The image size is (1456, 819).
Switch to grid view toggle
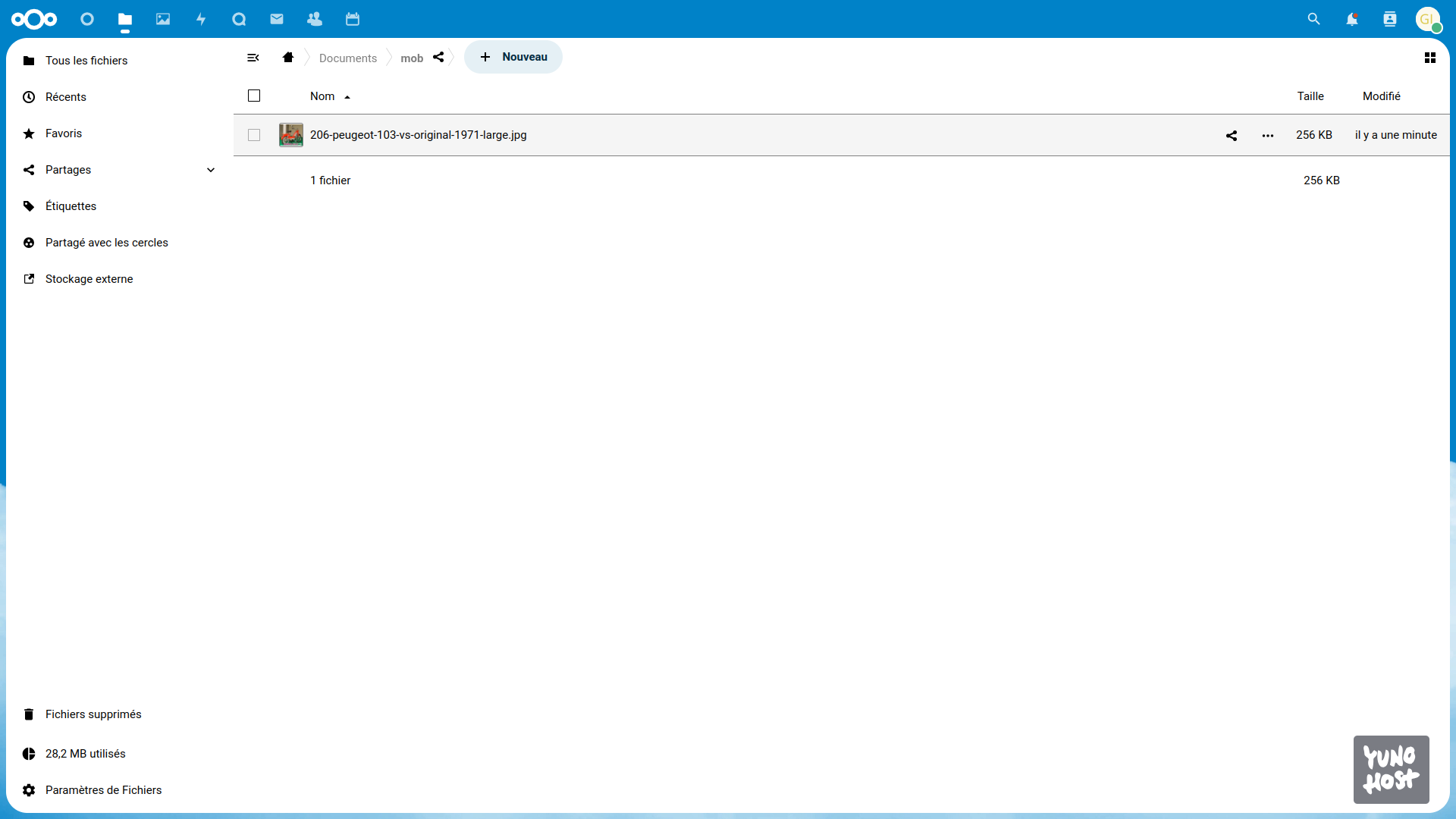[1430, 58]
